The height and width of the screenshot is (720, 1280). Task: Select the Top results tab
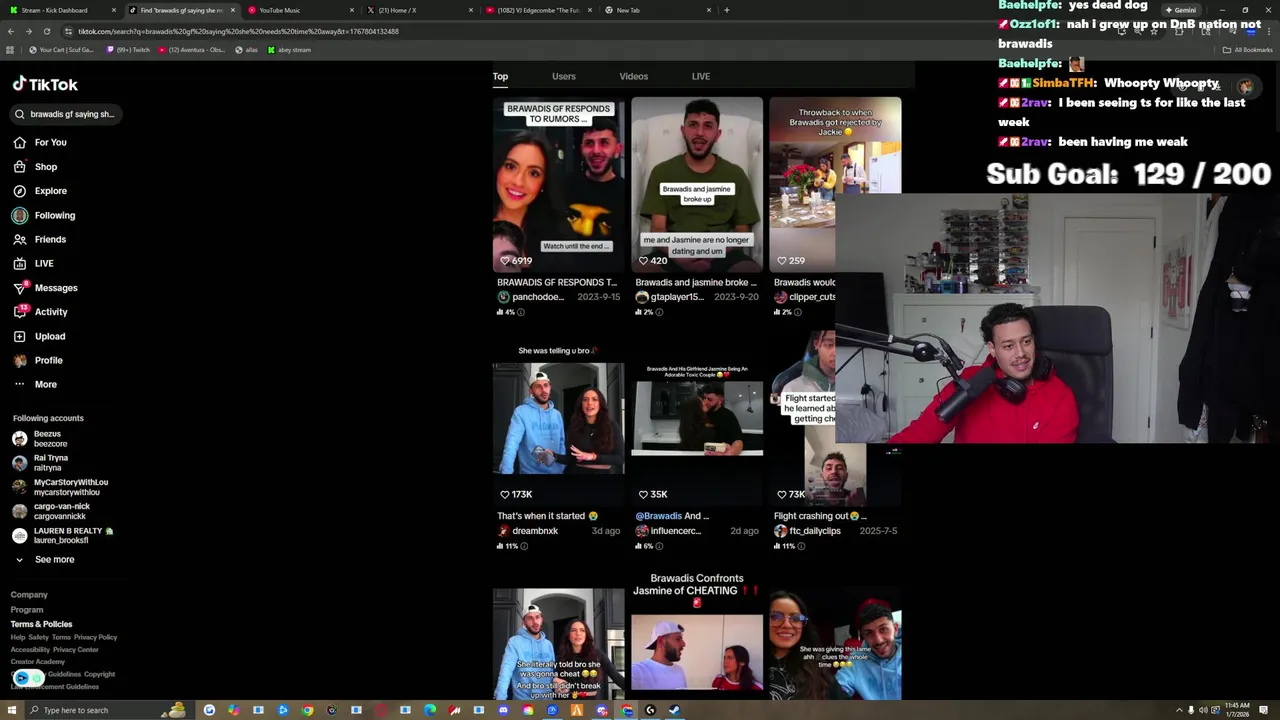click(500, 76)
